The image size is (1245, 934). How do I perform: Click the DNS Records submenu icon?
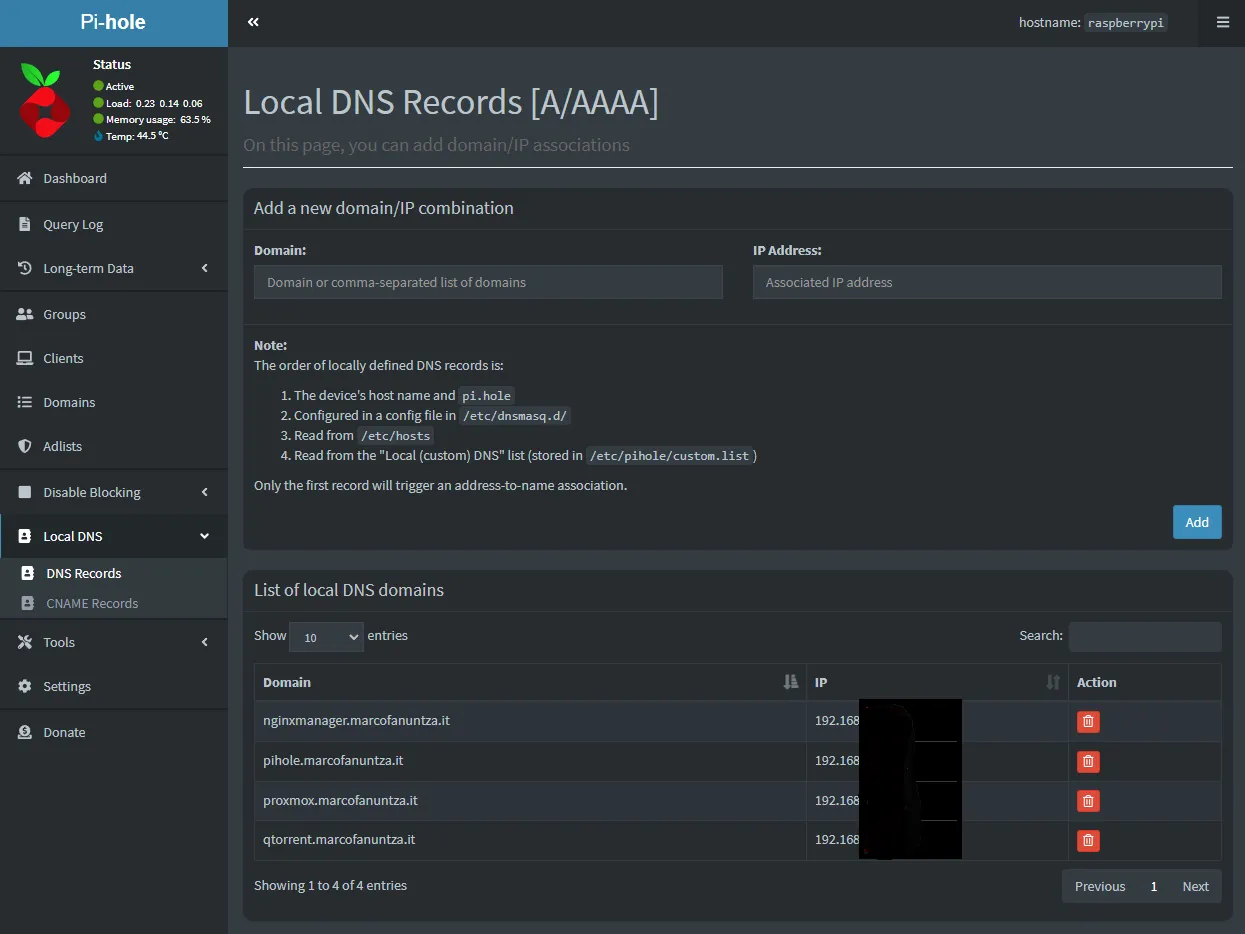click(x=28, y=573)
